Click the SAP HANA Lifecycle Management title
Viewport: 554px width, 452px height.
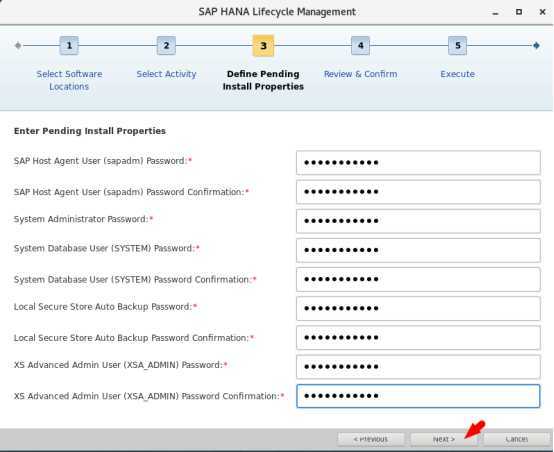[x=277, y=12]
